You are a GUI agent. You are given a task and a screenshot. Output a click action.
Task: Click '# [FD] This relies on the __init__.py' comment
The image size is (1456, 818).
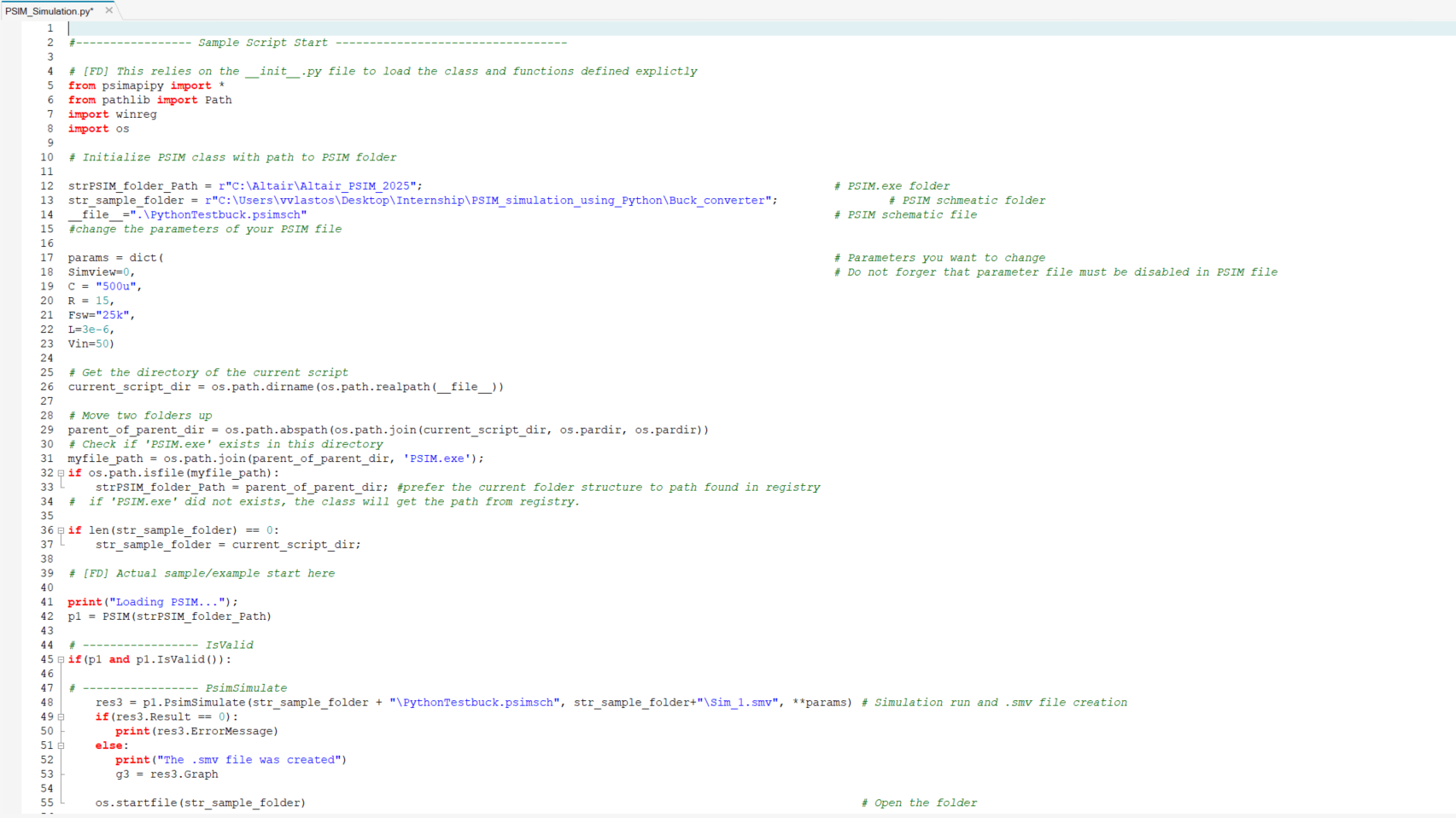(x=383, y=72)
